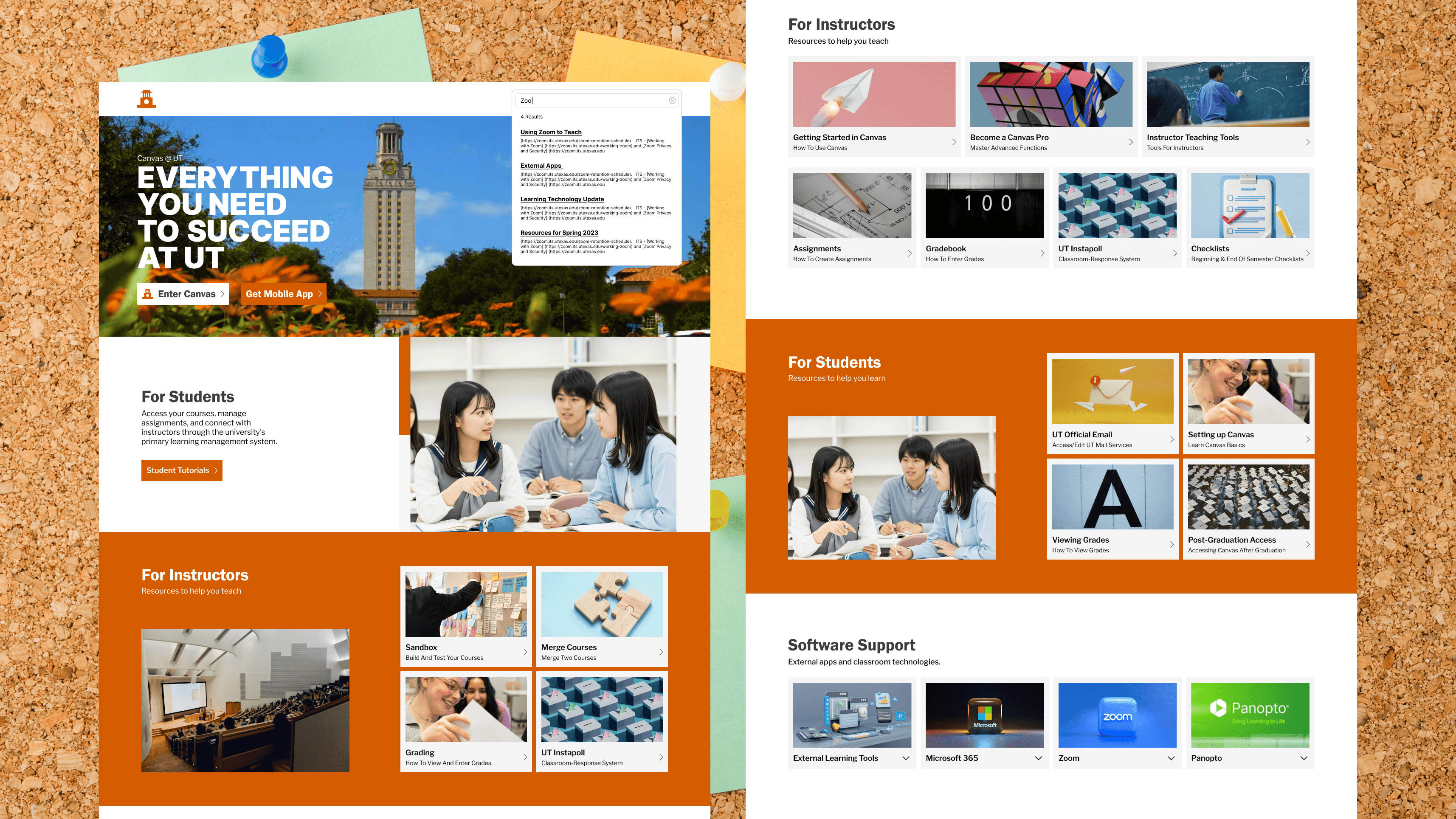The width and height of the screenshot is (1456, 819).
Task: Click arrow on Post-Graduation Access card
Action: coord(1307,545)
